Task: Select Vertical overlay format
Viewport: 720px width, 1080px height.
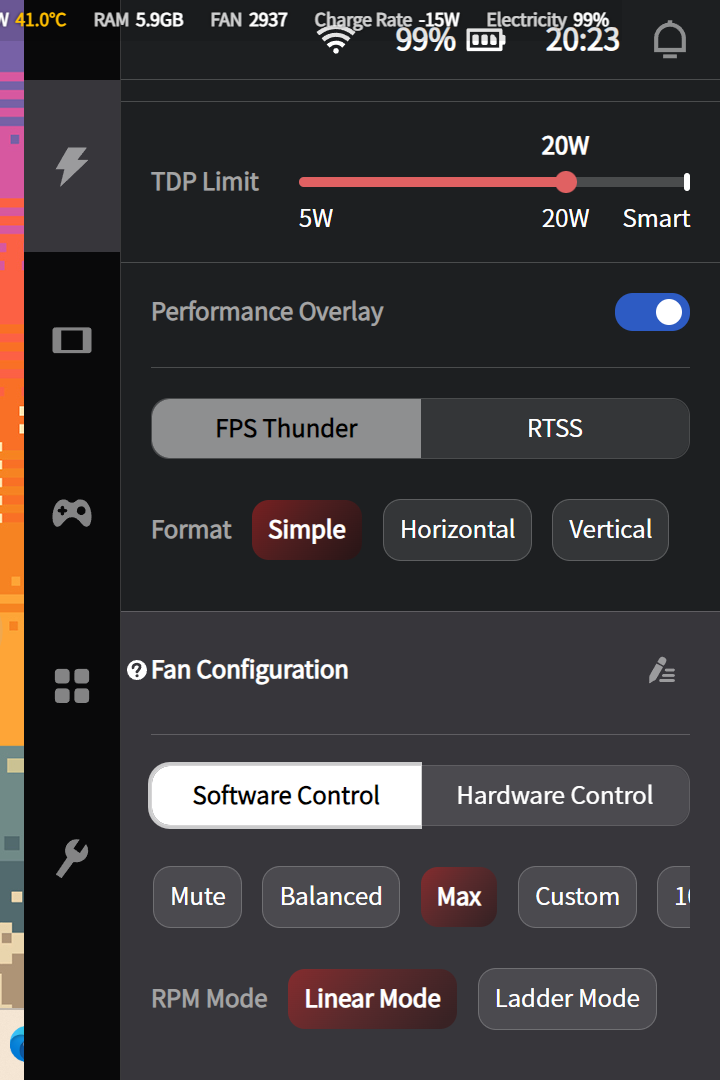Action: coord(610,530)
